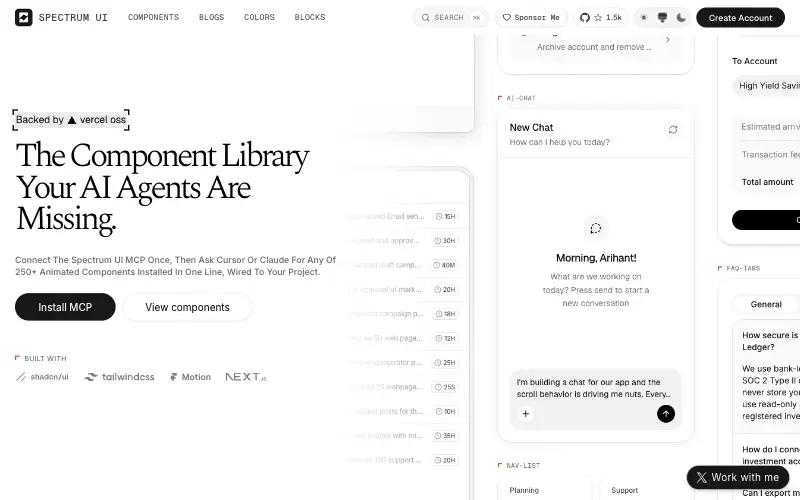Screen dimensions: 800x500
Task: Send message with arrow-up button
Action: pos(666,414)
